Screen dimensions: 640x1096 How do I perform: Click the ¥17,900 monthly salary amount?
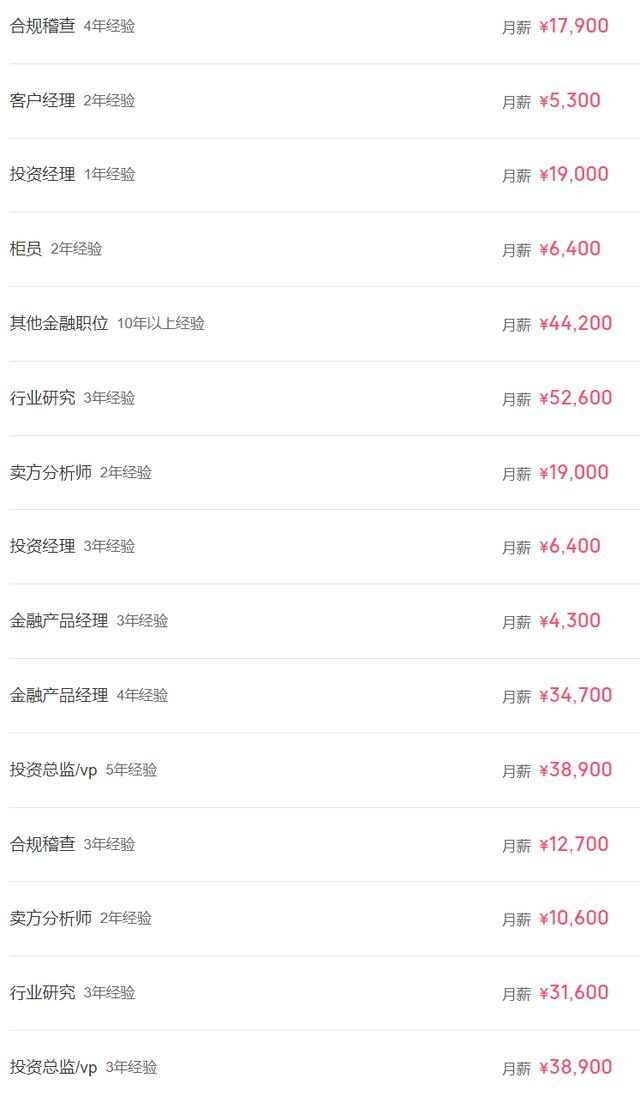[x=573, y=26]
